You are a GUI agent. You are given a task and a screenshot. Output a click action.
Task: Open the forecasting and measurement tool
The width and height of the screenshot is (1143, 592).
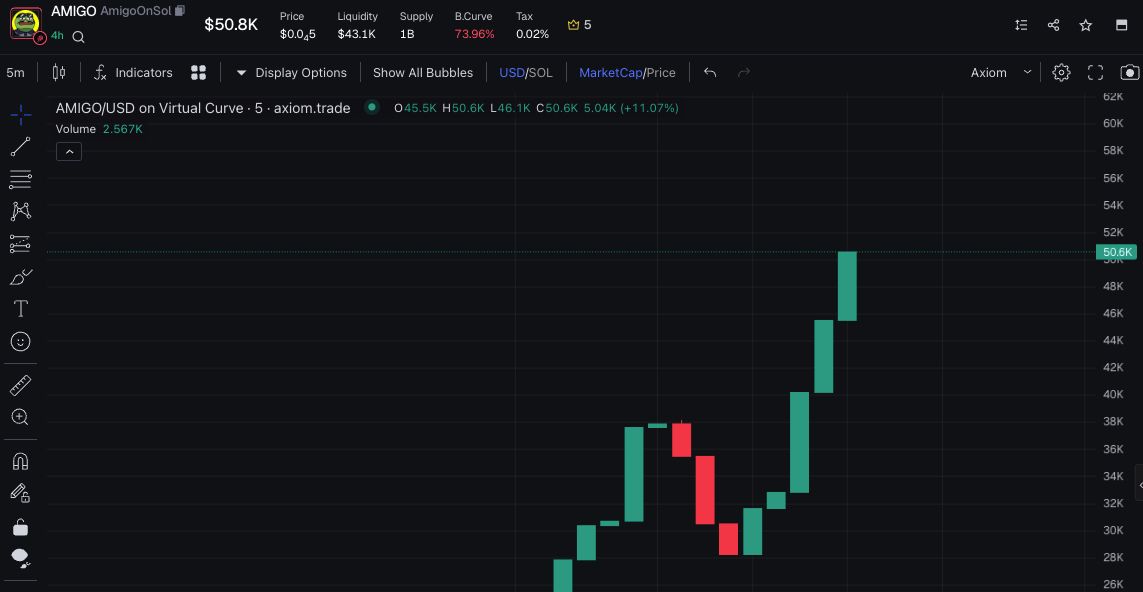click(20, 244)
